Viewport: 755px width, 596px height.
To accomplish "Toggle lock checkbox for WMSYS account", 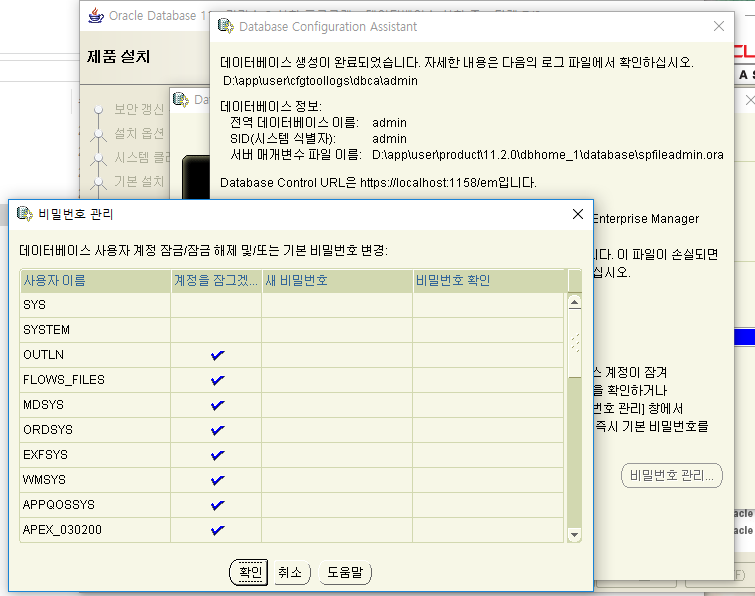I will tap(217, 480).
